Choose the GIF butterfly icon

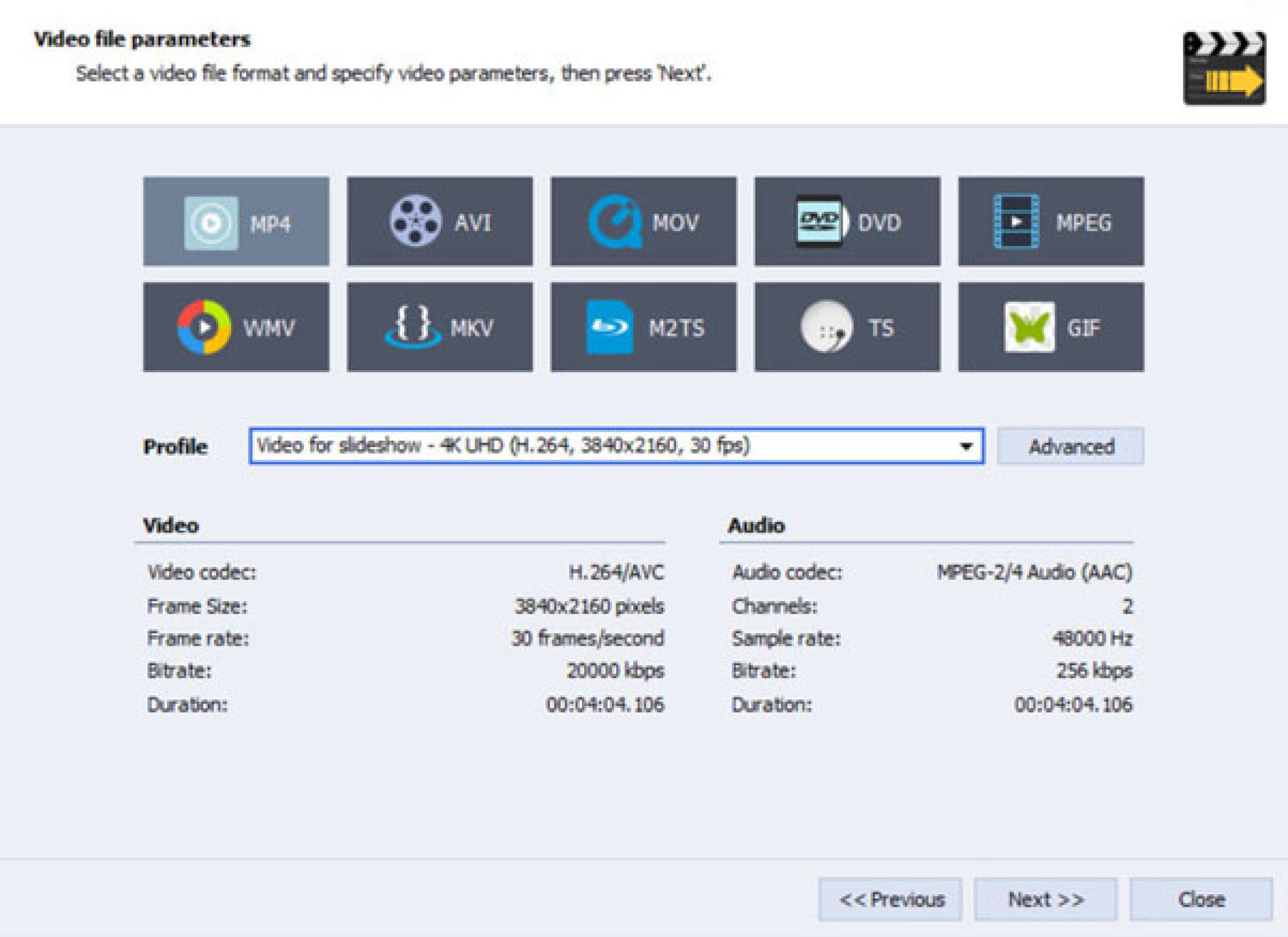coord(1029,327)
